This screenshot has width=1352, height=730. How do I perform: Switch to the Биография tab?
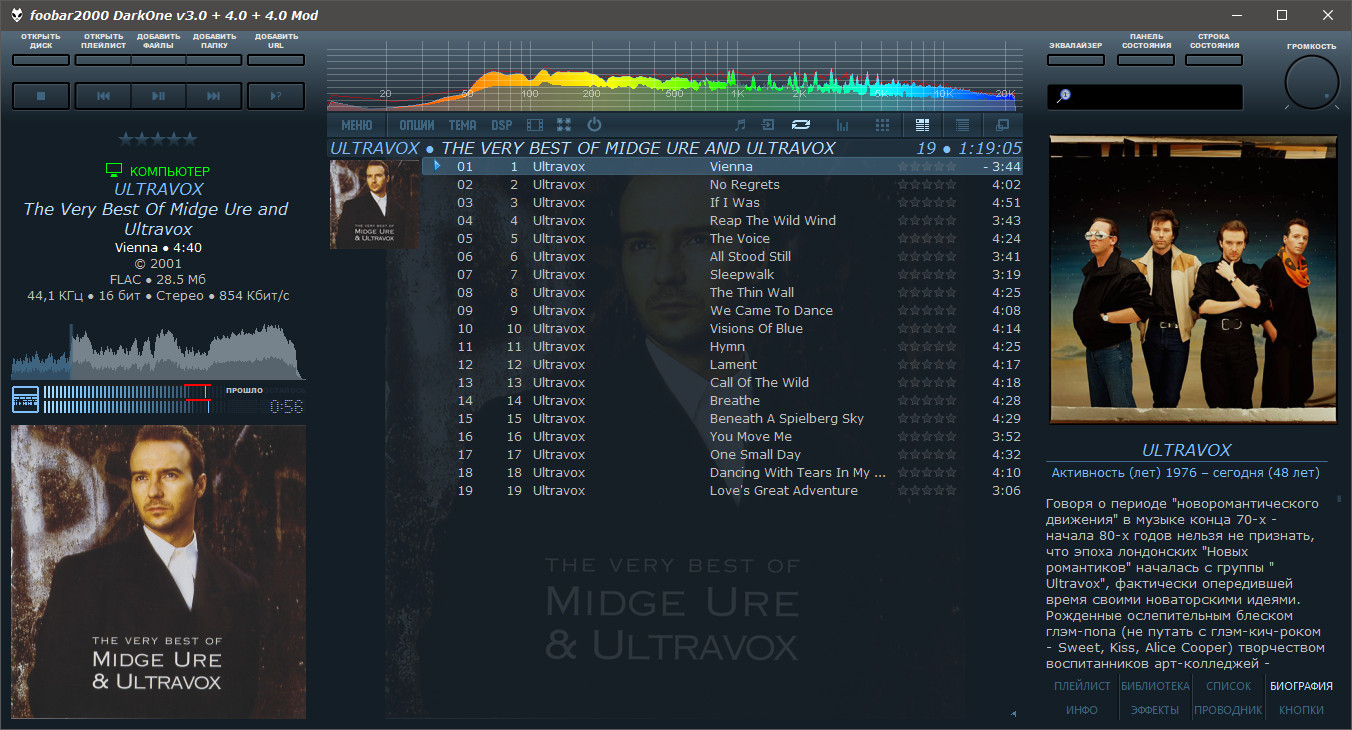1301,686
